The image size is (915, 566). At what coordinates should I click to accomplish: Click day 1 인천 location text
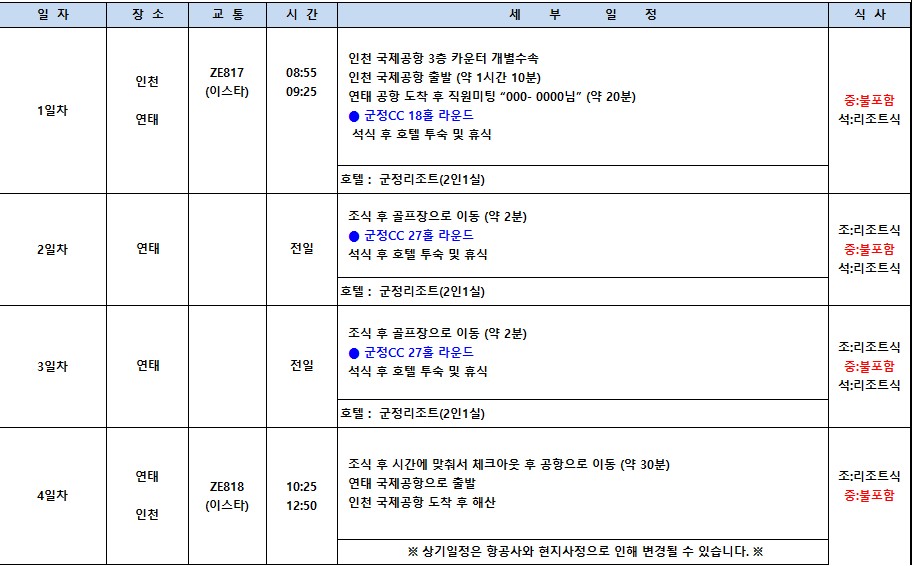147,82
